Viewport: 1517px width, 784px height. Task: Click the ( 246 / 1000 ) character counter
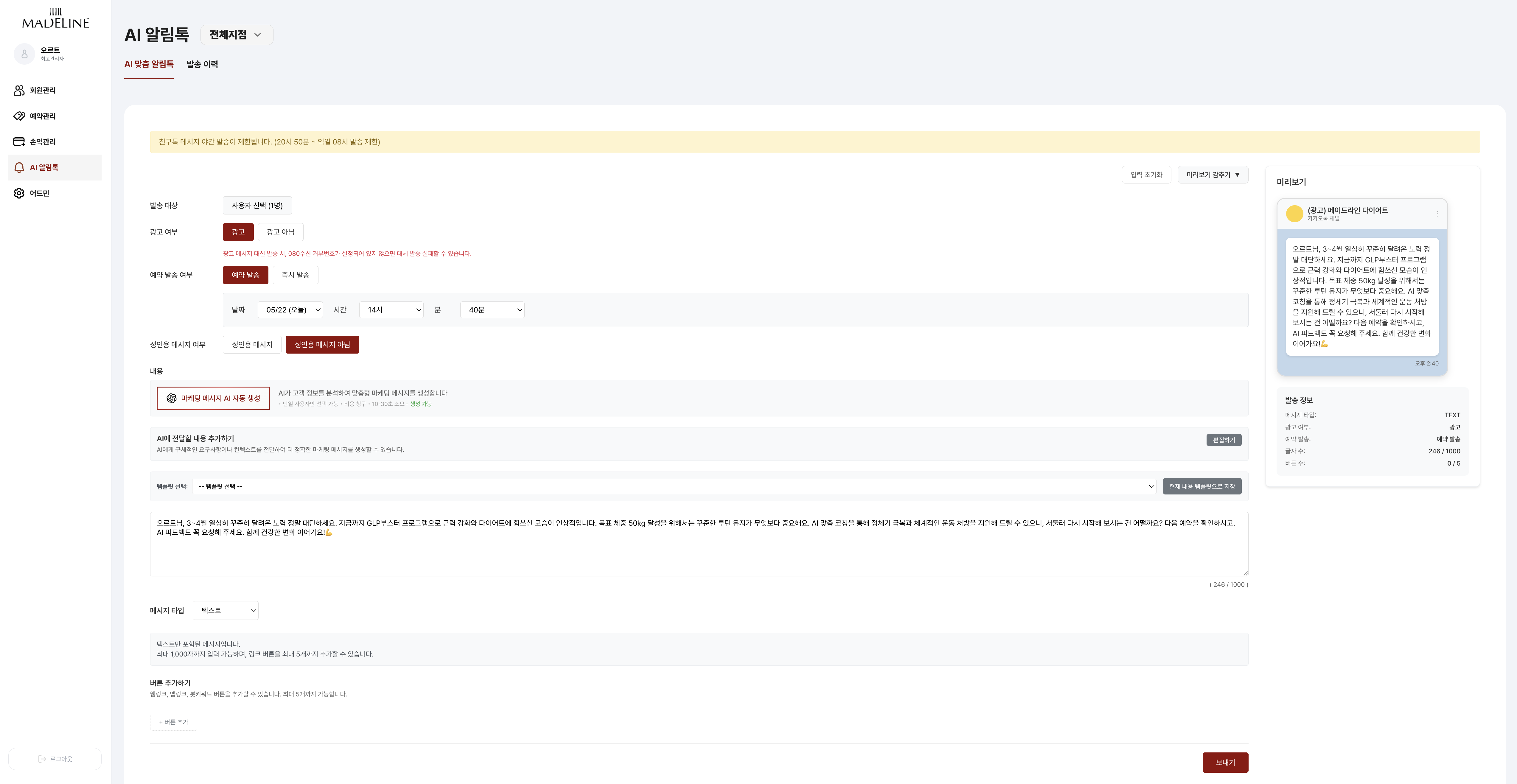1228,584
